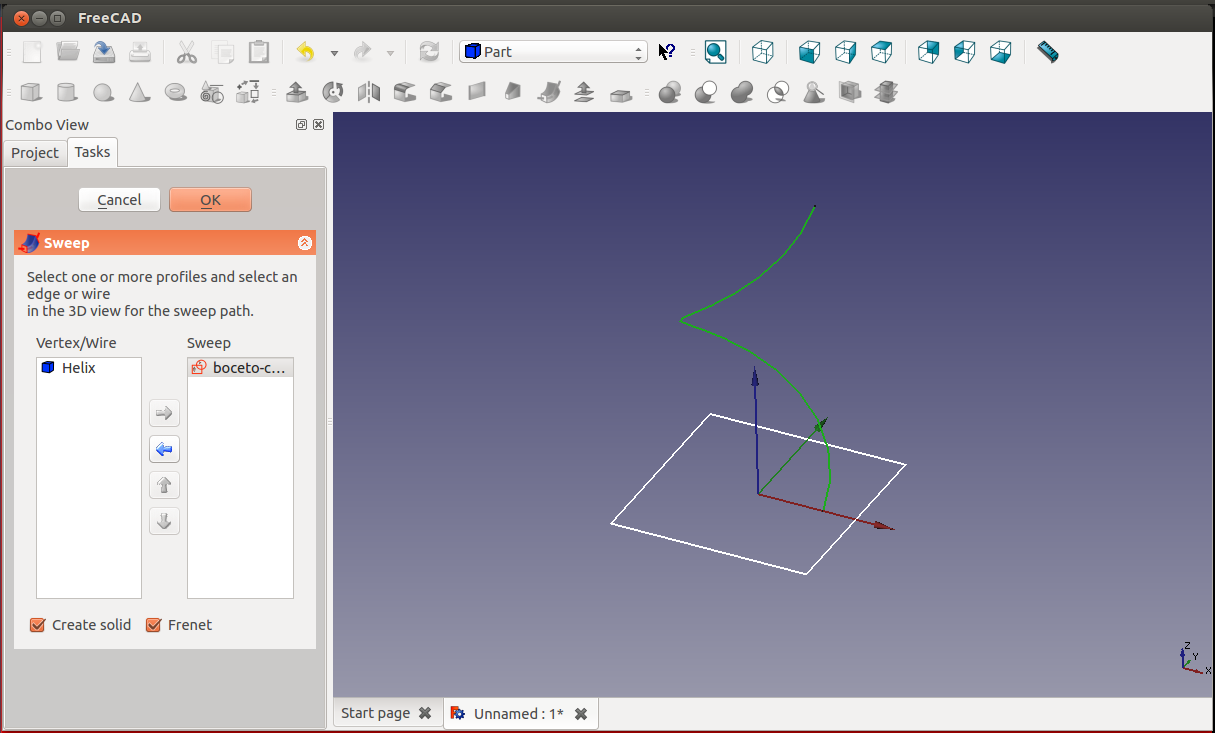Click the Undo arrow icon
The height and width of the screenshot is (733, 1215).
point(306,52)
